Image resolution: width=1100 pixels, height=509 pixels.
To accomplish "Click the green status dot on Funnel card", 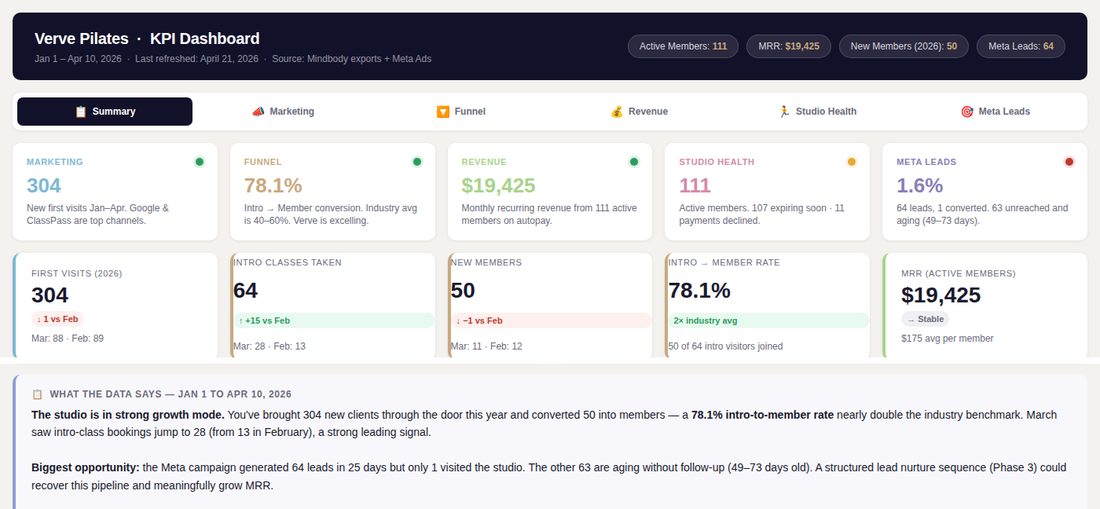I will pyautogui.click(x=417, y=162).
